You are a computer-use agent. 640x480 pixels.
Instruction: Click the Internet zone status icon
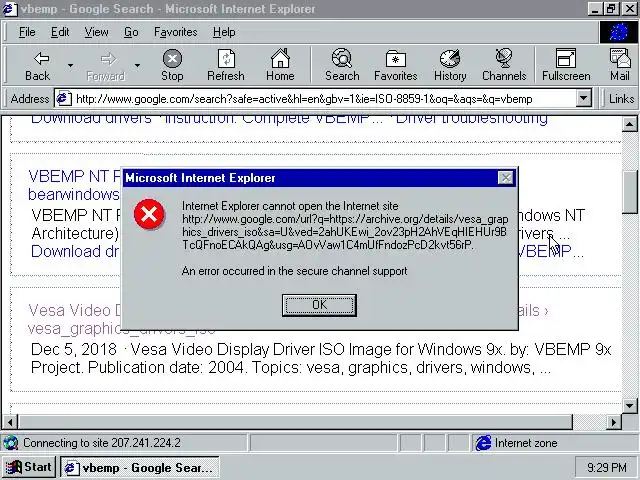click(x=484, y=443)
